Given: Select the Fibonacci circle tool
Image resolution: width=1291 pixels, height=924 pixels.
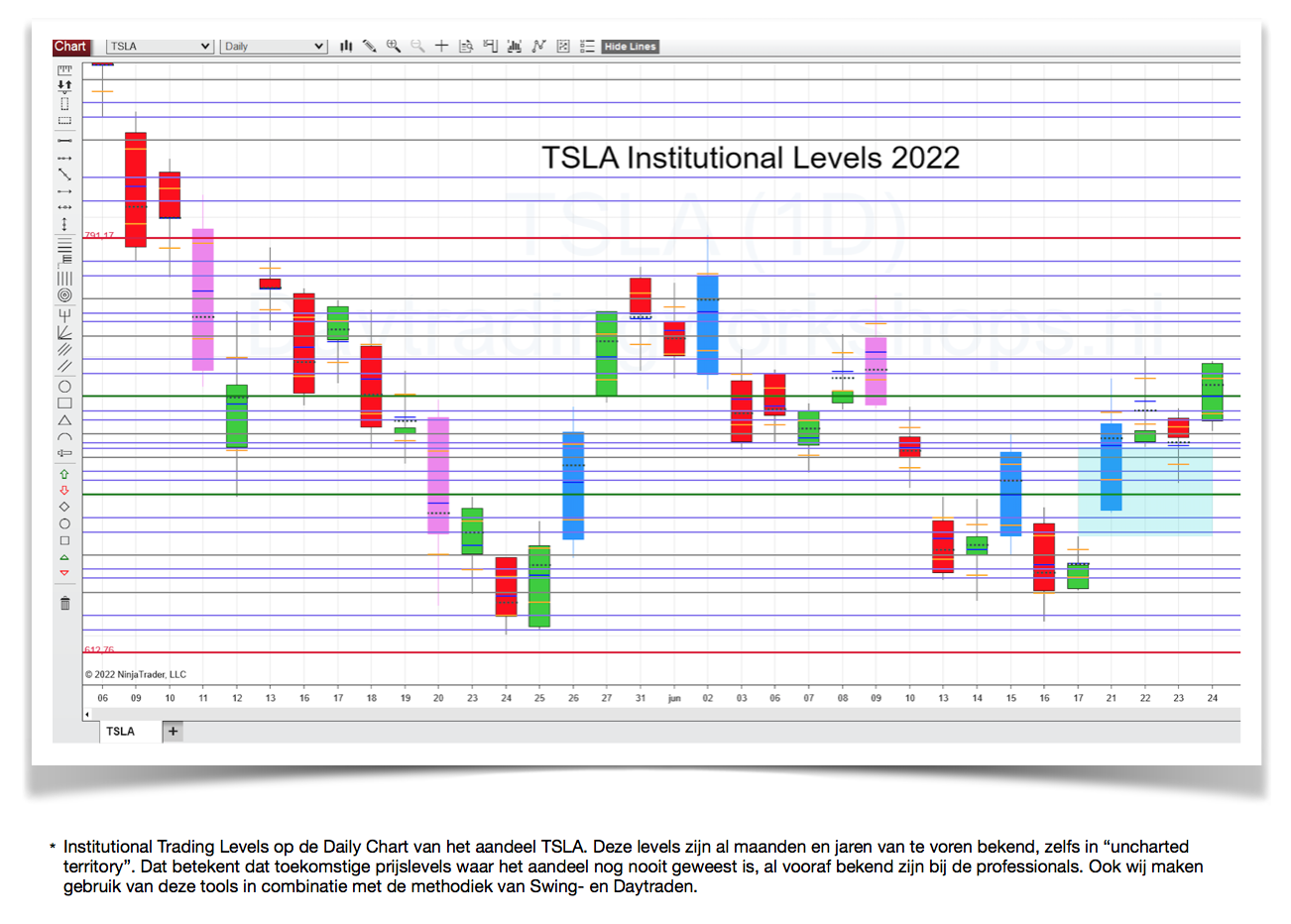Looking at the screenshot, I should (64, 295).
